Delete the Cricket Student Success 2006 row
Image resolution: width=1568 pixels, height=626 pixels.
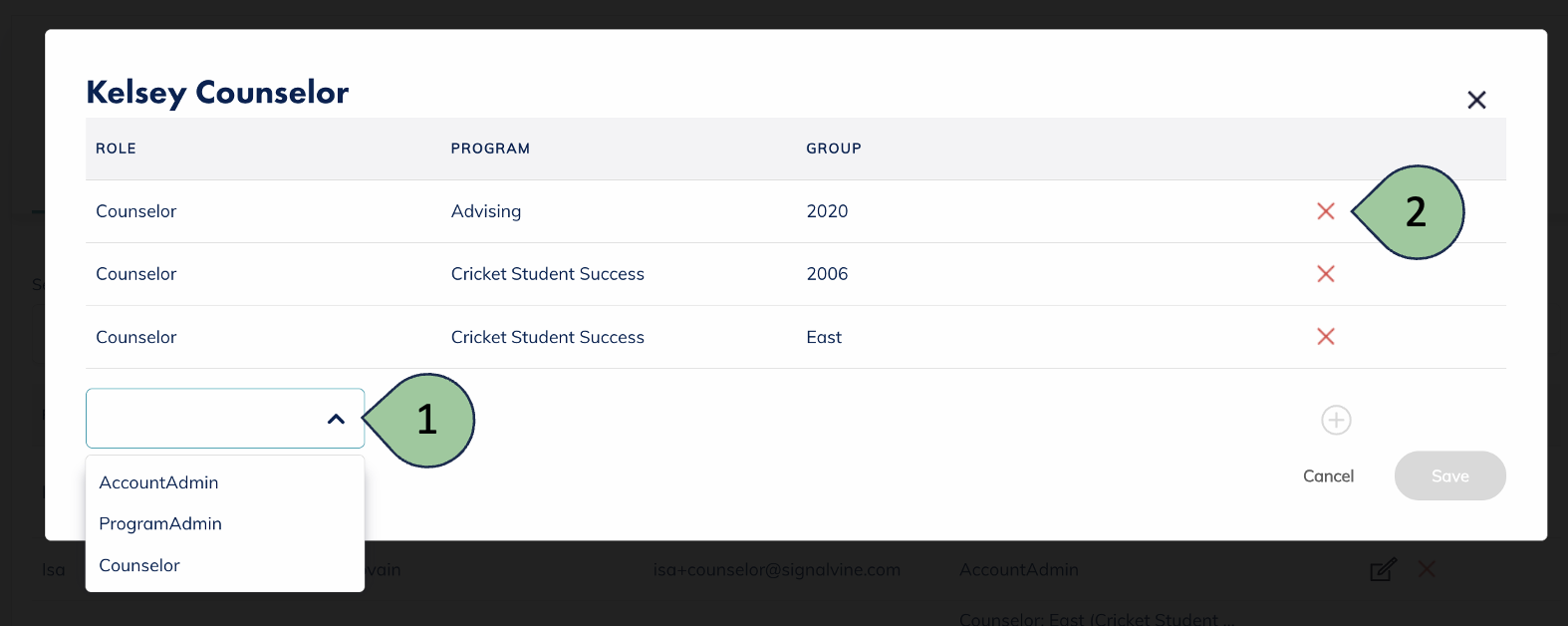click(x=1325, y=274)
